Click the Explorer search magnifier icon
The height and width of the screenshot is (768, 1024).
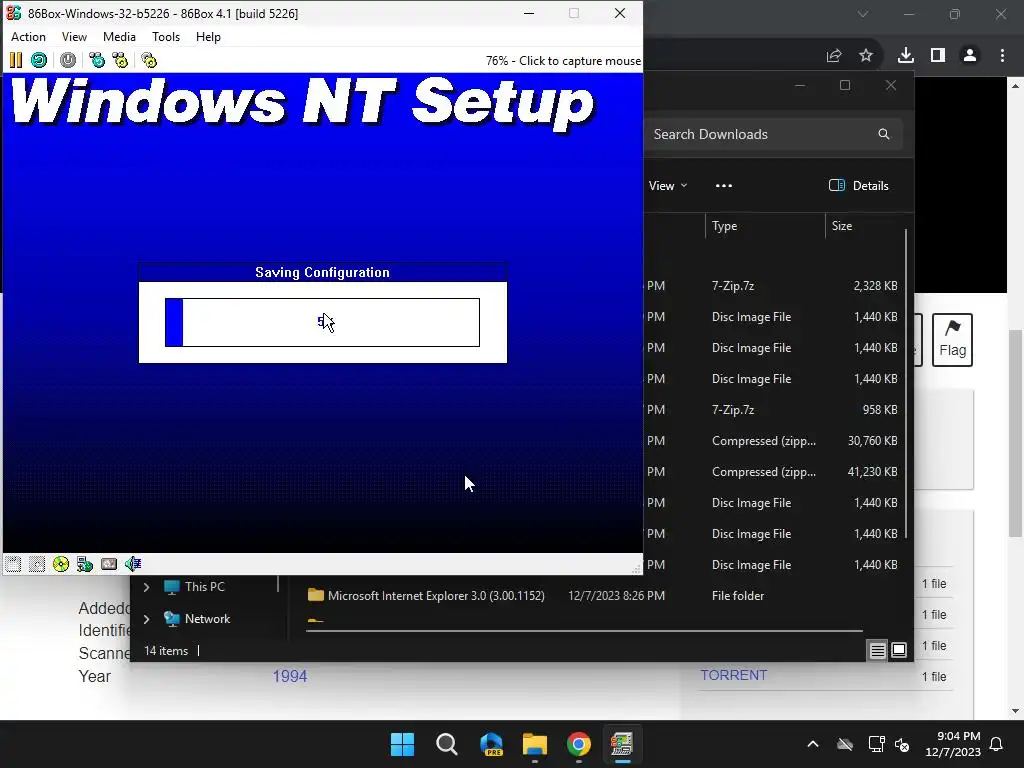tap(884, 134)
